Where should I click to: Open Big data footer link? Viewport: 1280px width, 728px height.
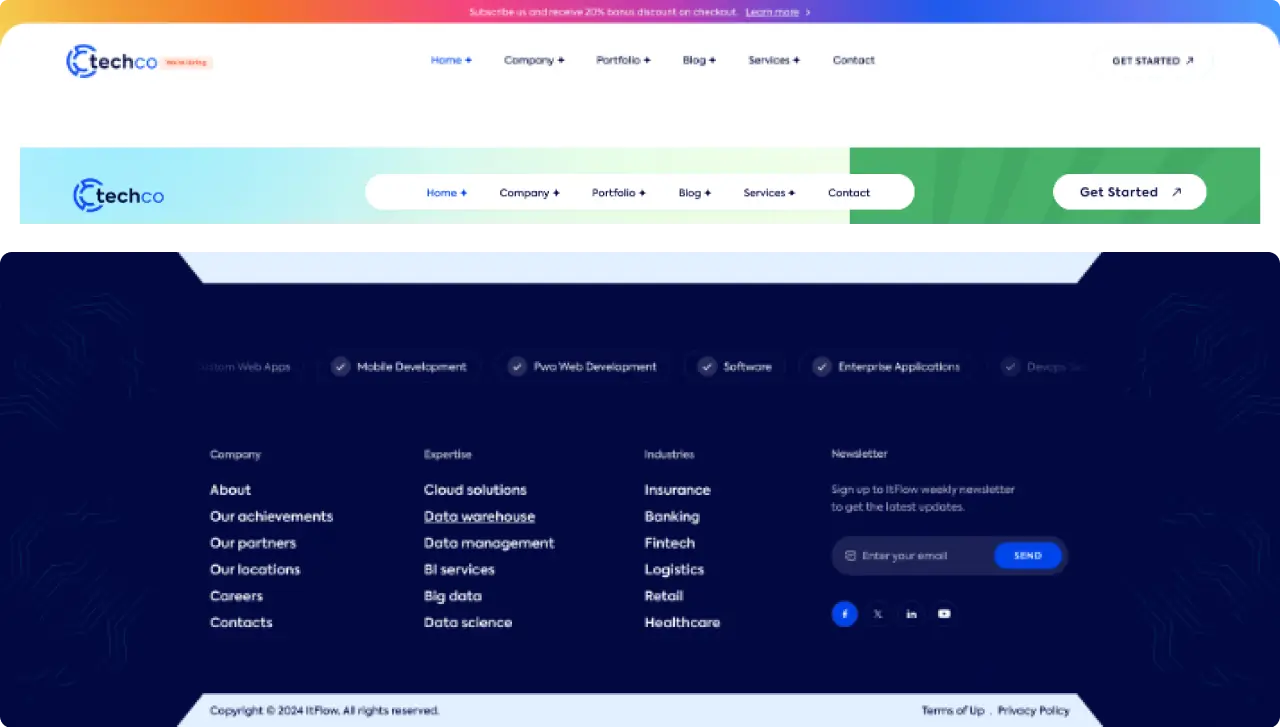click(453, 596)
